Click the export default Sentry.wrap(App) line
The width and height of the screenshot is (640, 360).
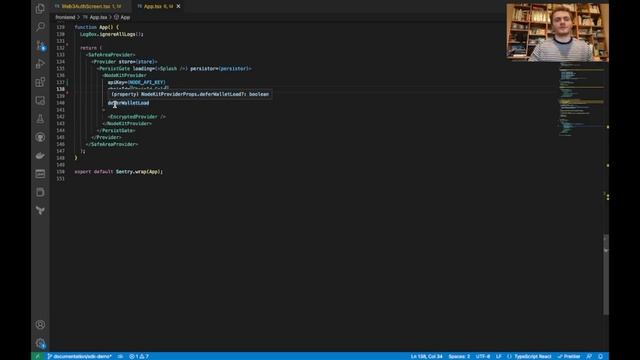(118, 172)
